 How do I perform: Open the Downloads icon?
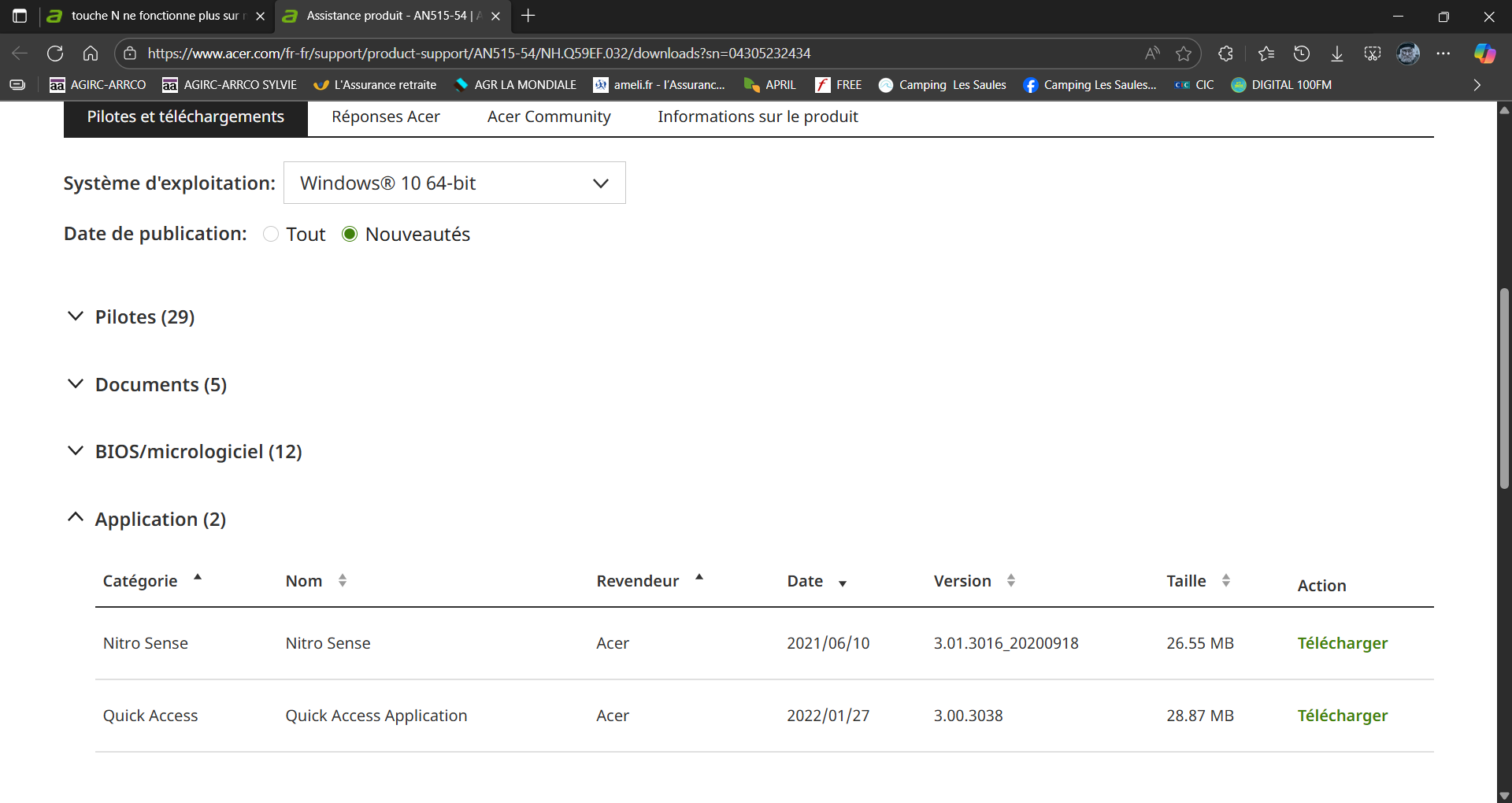coord(1337,54)
